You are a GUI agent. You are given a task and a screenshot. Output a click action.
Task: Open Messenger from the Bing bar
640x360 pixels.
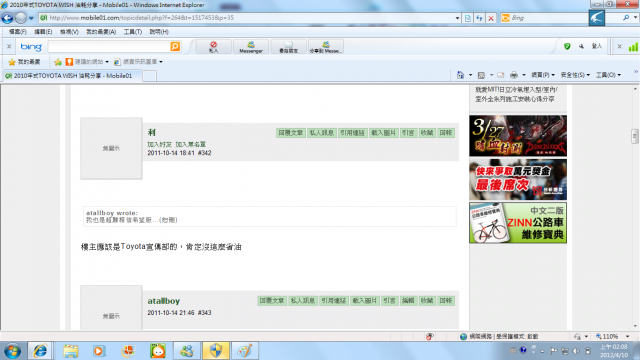coord(251,47)
